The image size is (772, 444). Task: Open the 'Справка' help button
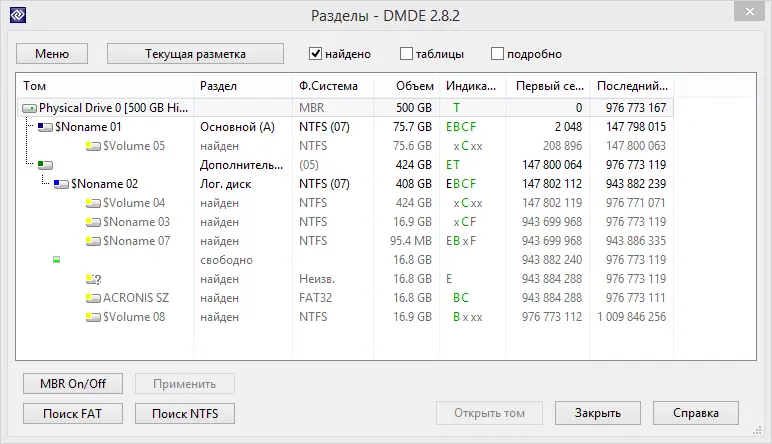pyautogui.click(x=696, y=413)
